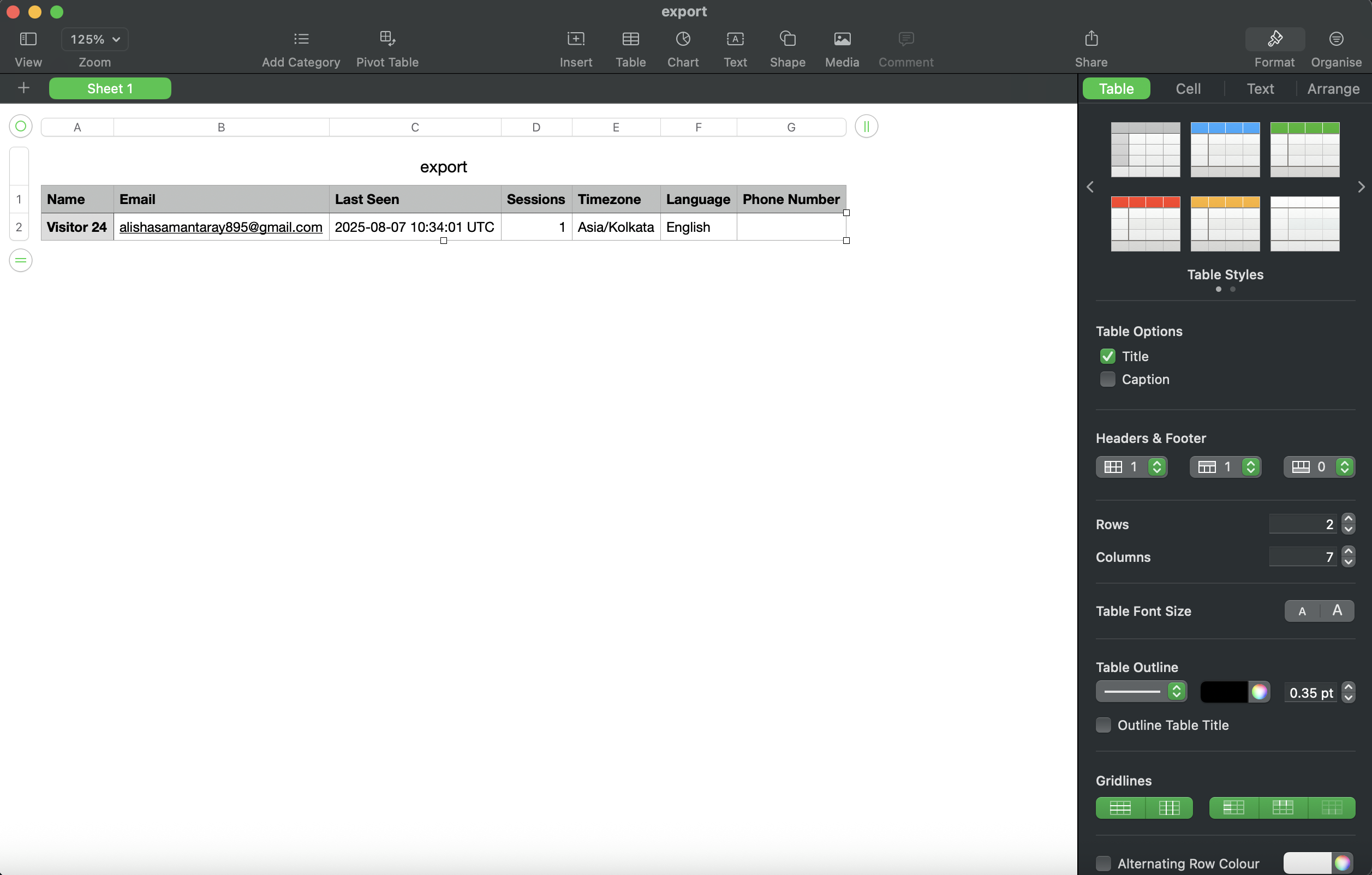Viewport: 1372px width, 875px height.
Task: Add a Comment
Action: [905, 48]
